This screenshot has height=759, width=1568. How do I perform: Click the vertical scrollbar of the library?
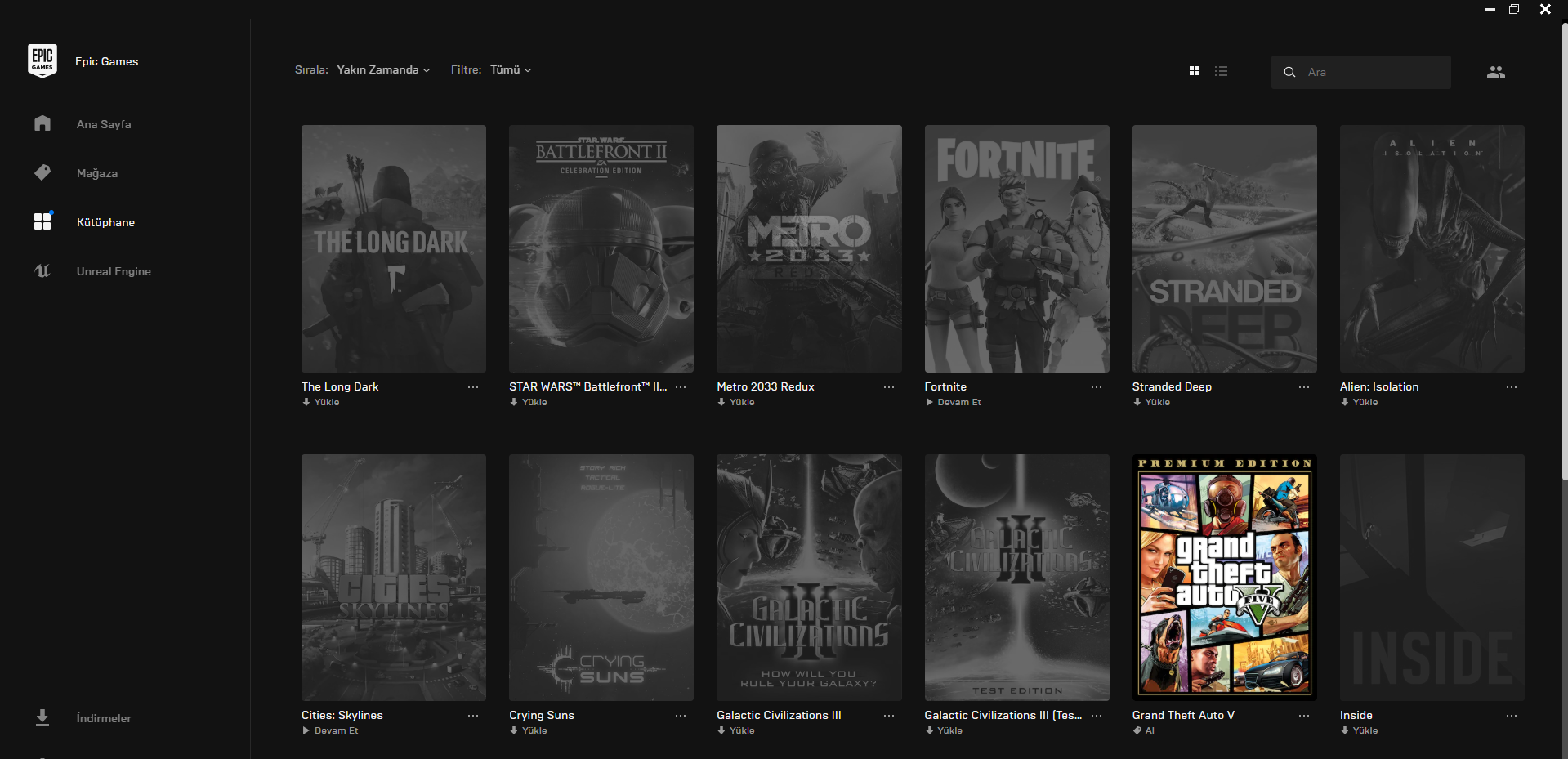click(x=1564, y=253)
